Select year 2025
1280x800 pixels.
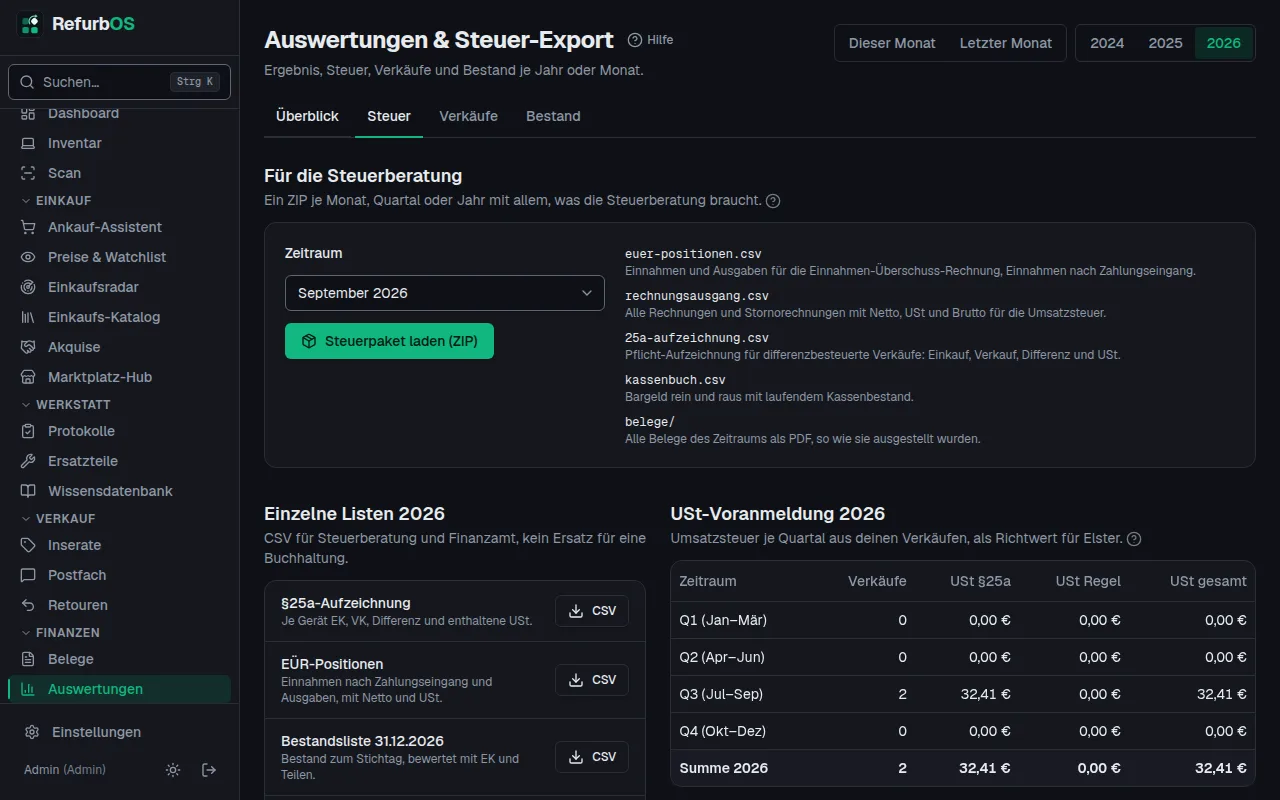(1165, 43)
